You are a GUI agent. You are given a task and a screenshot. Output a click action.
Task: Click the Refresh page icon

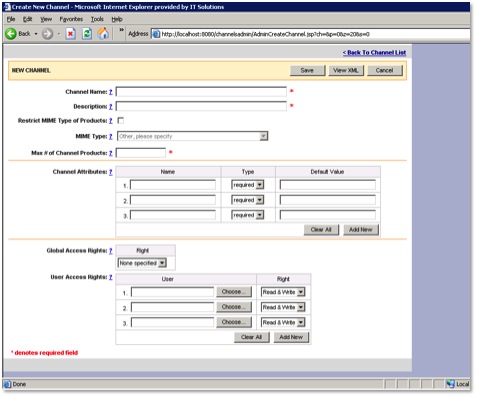point(87,34)
